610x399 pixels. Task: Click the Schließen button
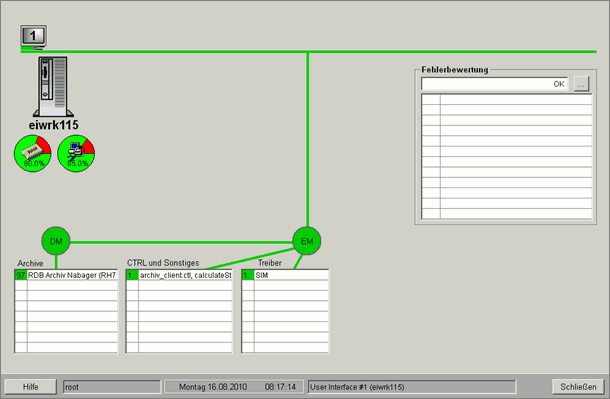(578, 387)
